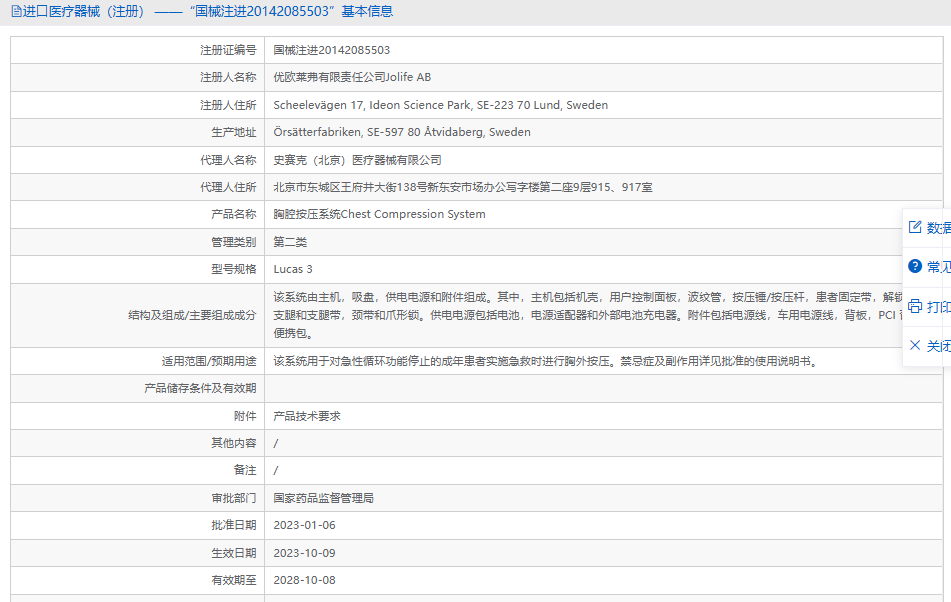Screen dimensions: 951x602
Task: Click the 代理人名称 row label
Action: pyautogui.click(x=228, y=160)
